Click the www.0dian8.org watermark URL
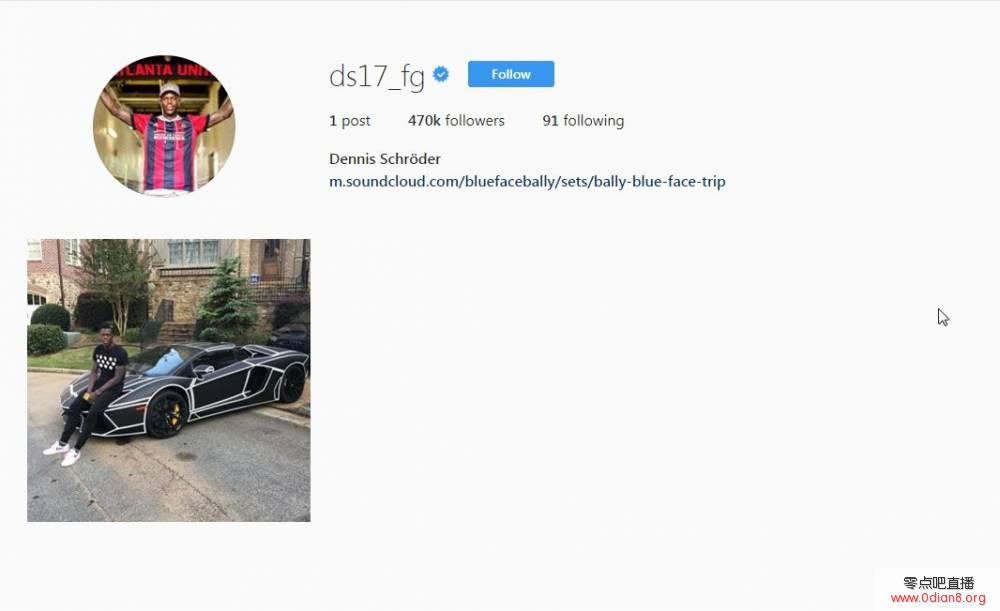1000x611 pixels. (x=938, y=598)
